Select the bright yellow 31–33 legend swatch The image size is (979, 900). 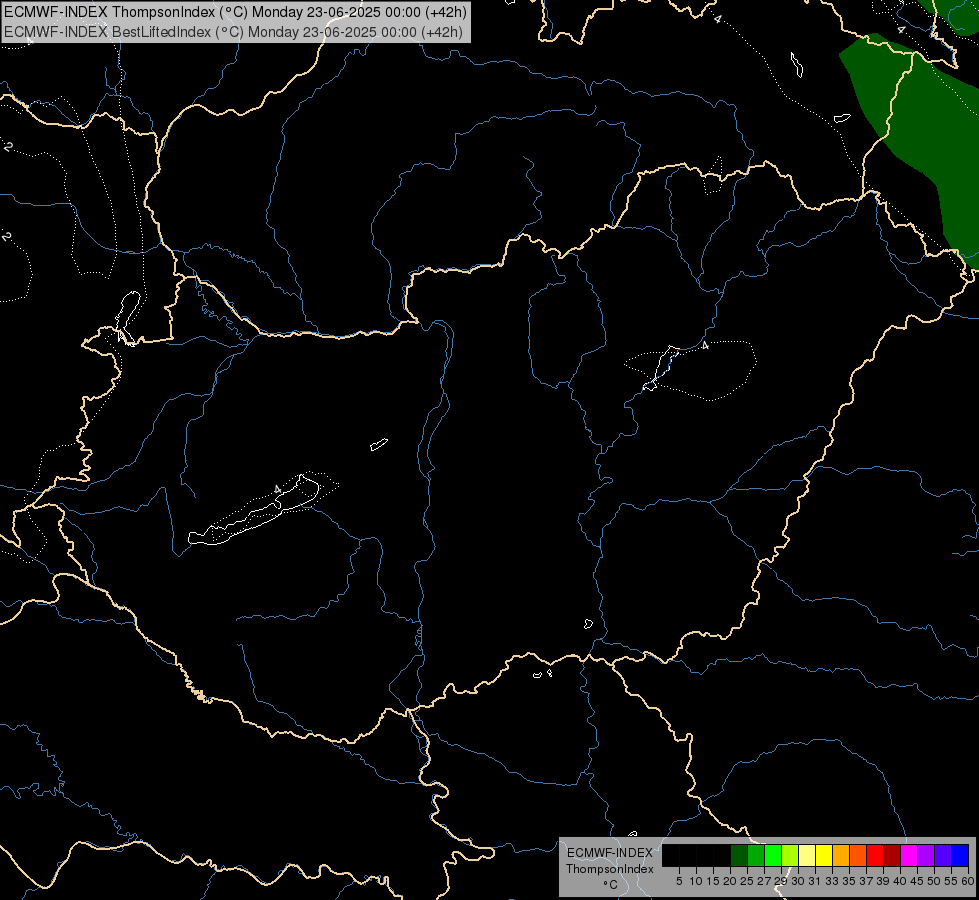tap(824, 856)
